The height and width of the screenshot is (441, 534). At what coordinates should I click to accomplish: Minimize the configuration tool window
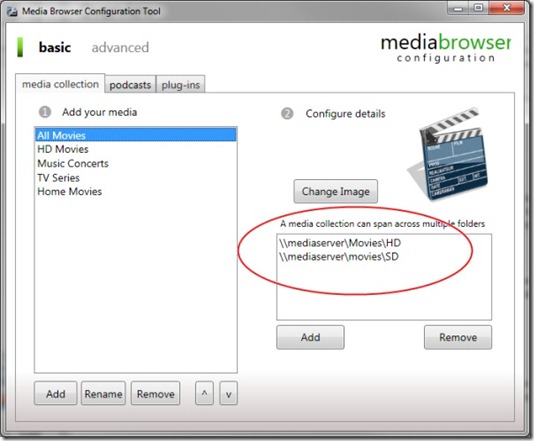point(458,8)
